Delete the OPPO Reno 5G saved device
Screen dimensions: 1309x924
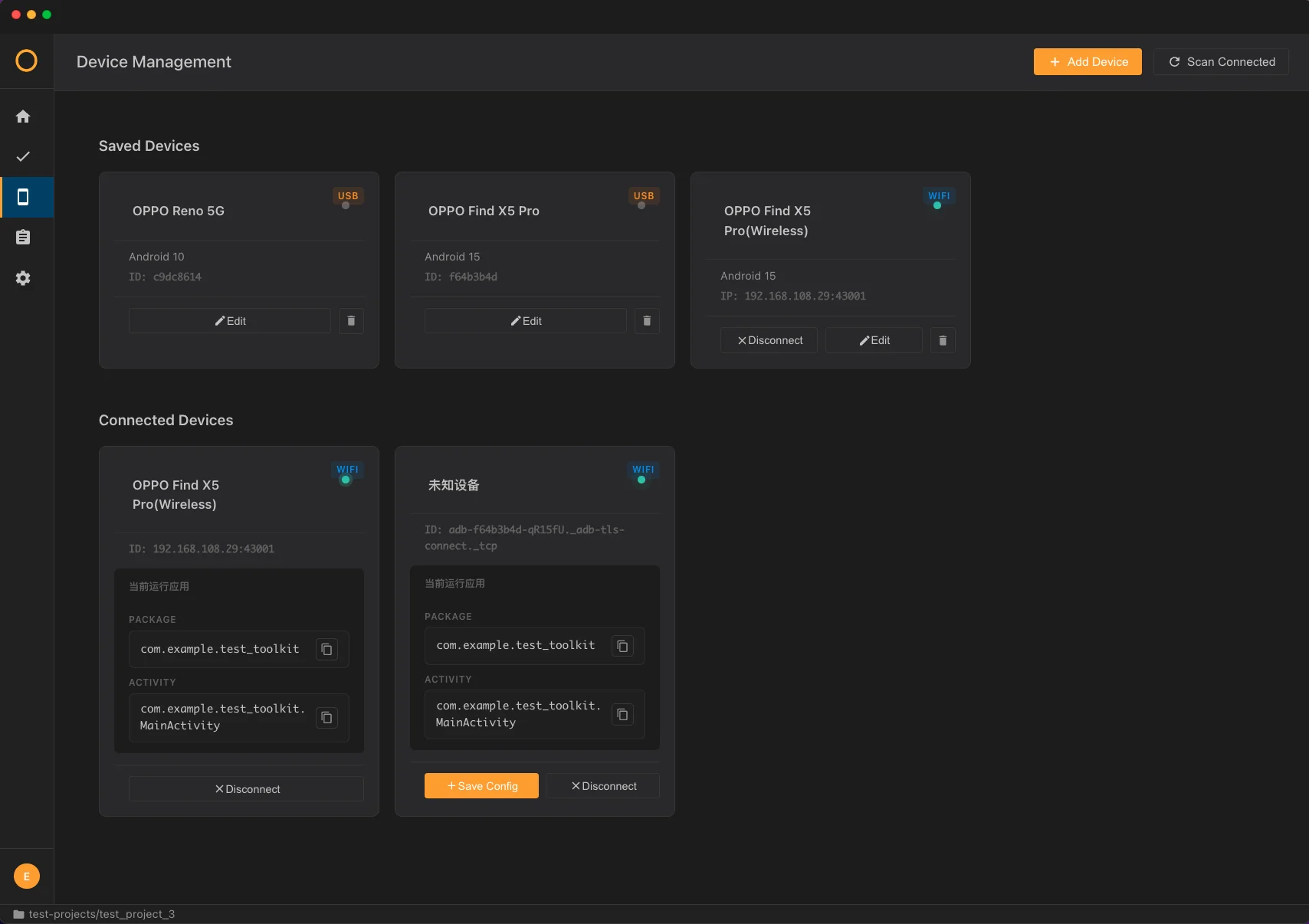(351, 321)
